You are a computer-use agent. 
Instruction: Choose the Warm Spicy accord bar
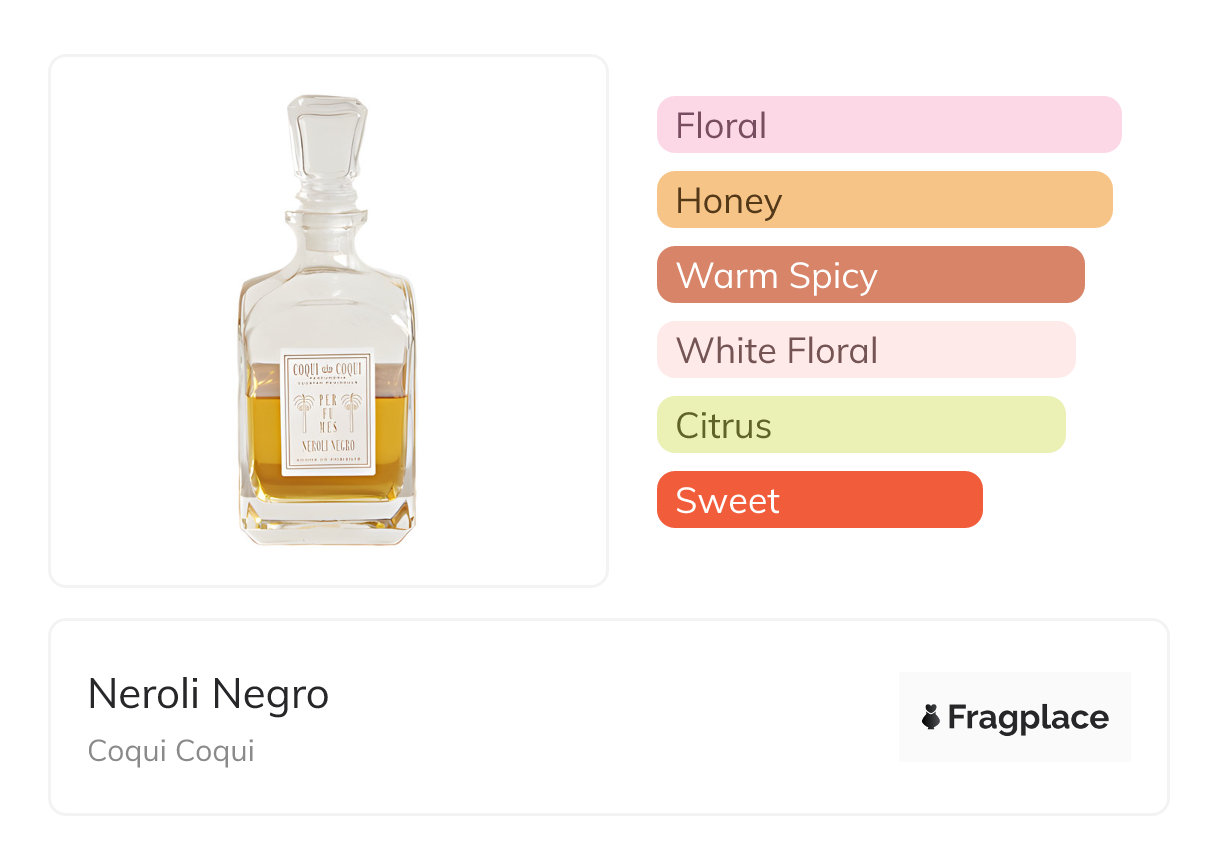point(870,275)
